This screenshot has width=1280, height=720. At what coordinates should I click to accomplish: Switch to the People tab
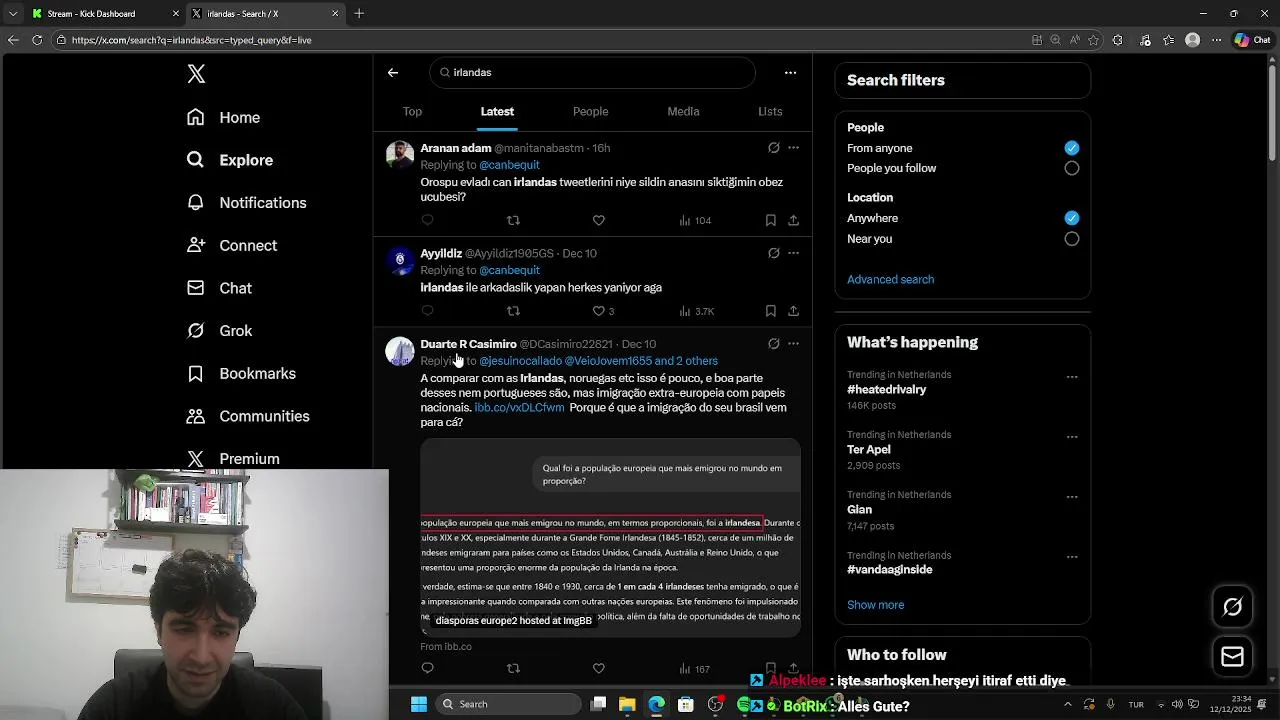pos(590,111)
